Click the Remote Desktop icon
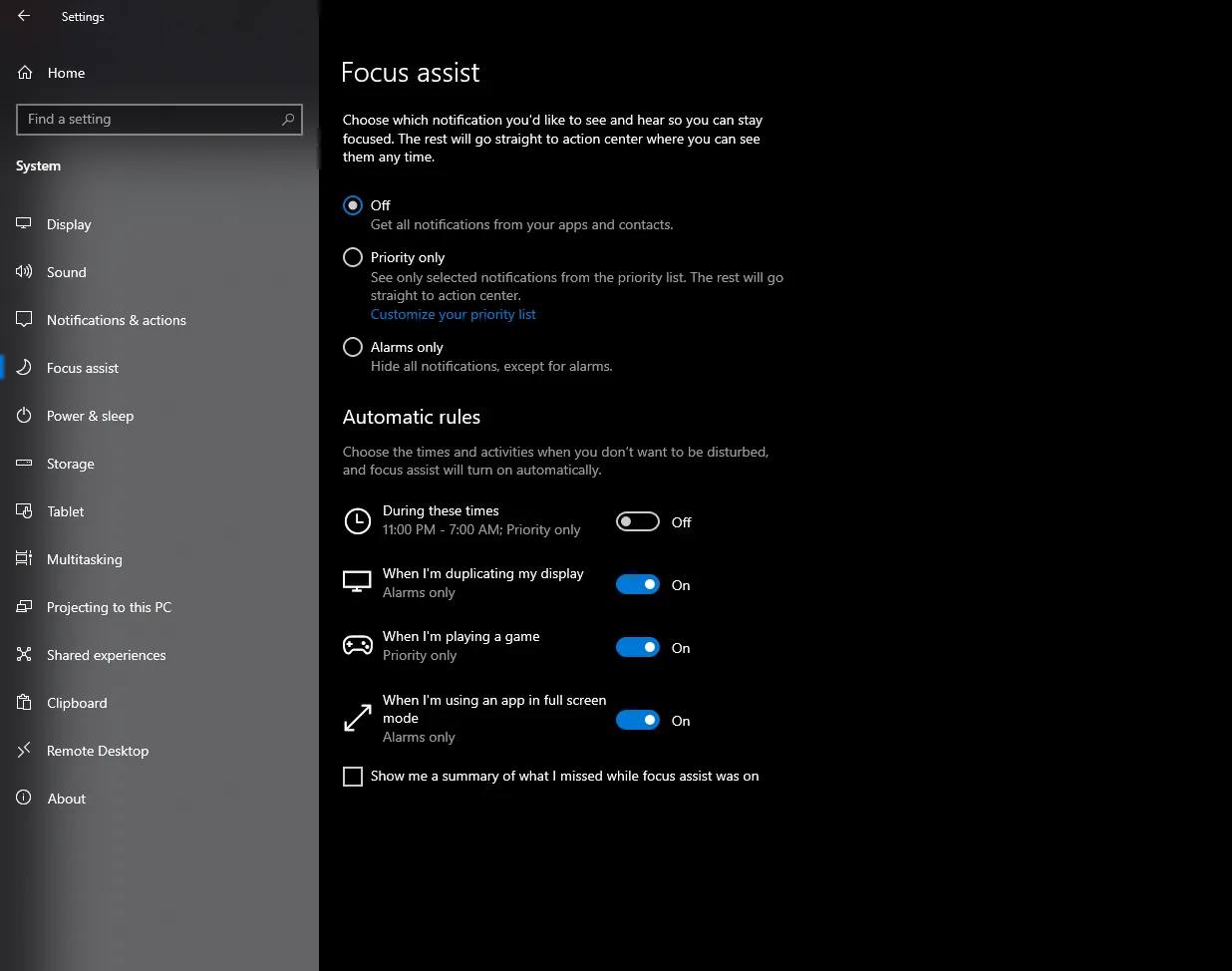Screen dimensions: 1232x971 click(x=24, y=751)
